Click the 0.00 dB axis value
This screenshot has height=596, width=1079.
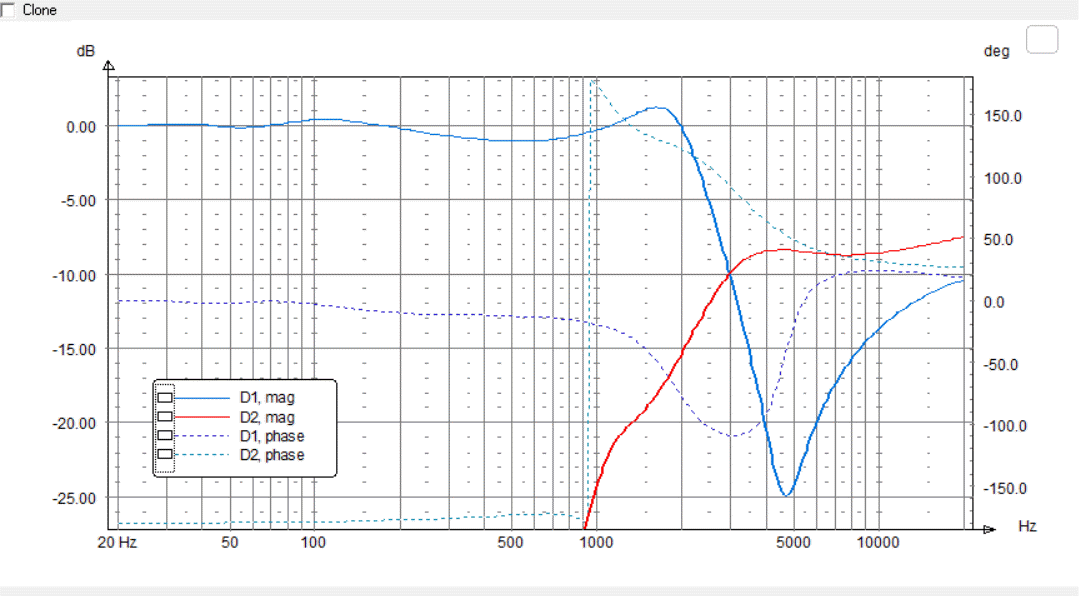pyautogui.click(x=81, y=127)
